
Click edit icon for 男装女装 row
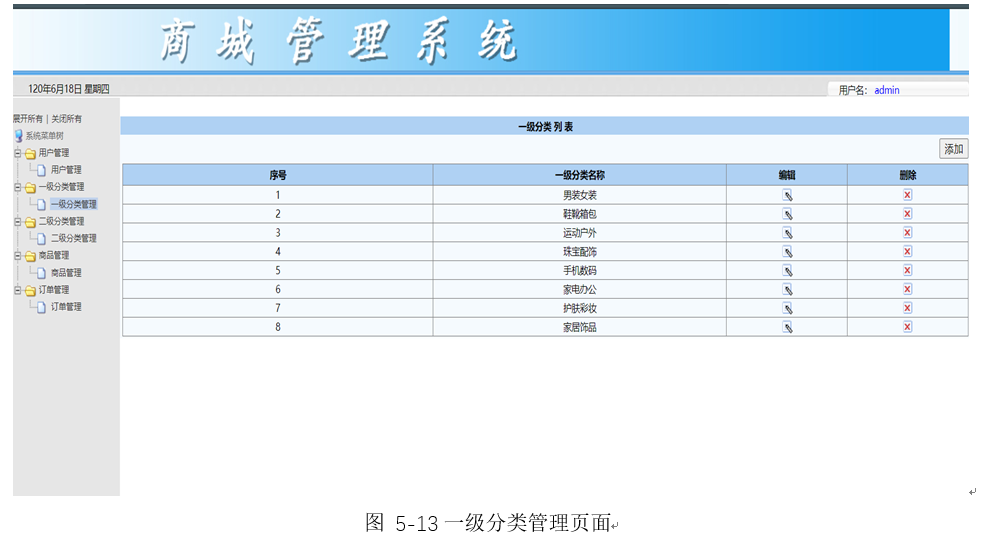[x=787, y=196]
